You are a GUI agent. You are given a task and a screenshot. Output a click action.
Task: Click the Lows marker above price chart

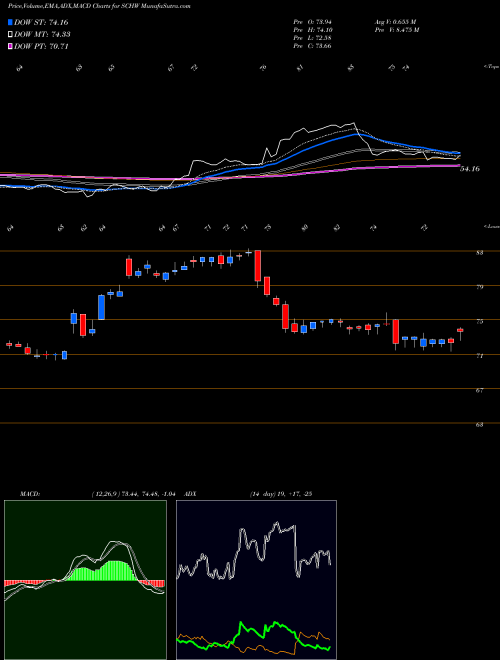point(492,226)
